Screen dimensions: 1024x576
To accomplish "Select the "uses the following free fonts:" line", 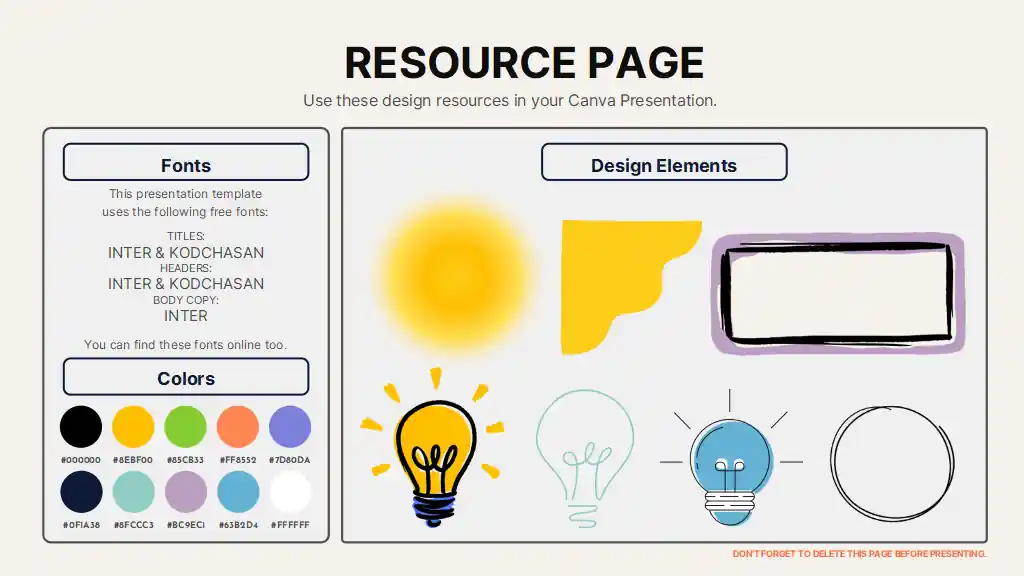I will [x=185, y=212].
